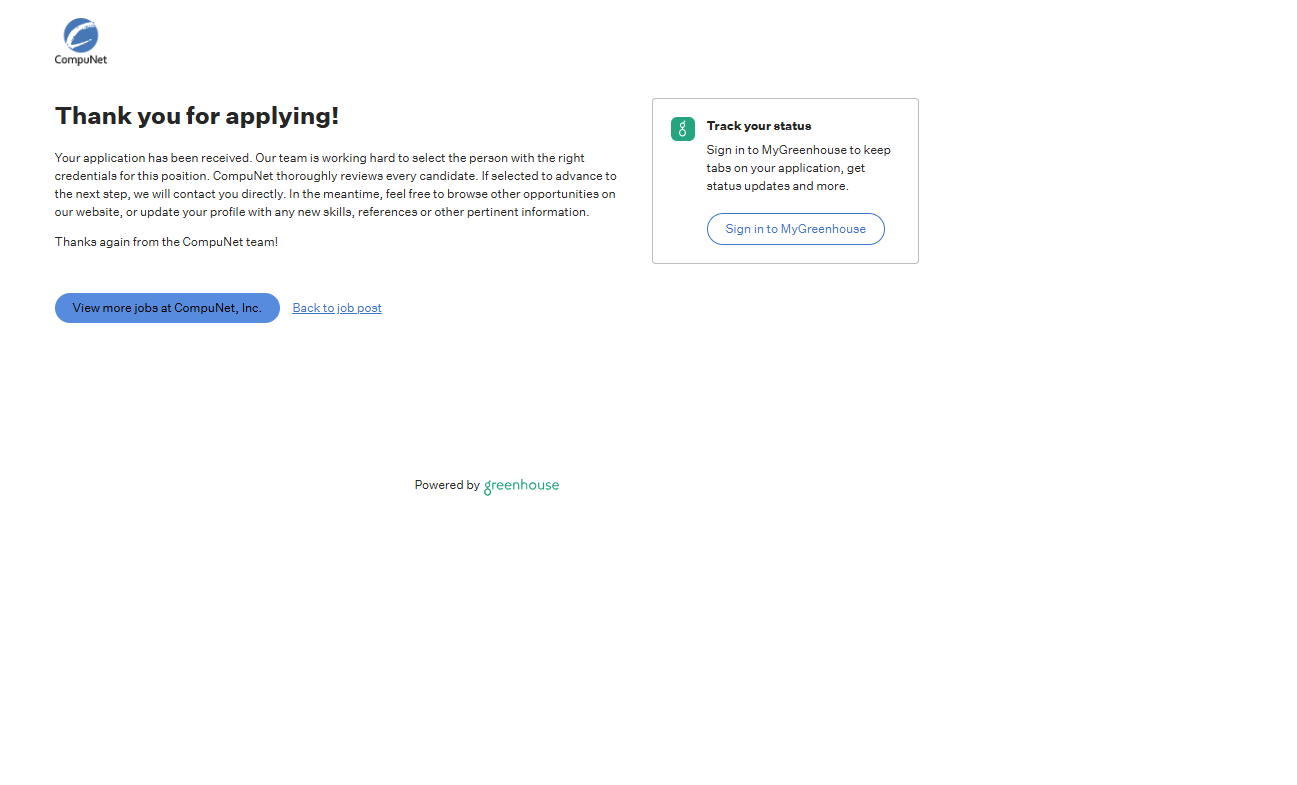Click the word 'applying!' in the heading
1297x785 pixels.
pos(282,116)
